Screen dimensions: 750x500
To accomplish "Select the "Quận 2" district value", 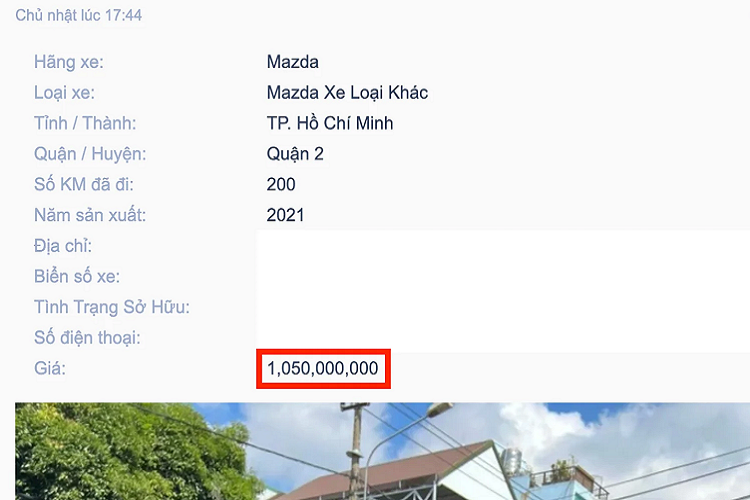I will pos(295,154).
